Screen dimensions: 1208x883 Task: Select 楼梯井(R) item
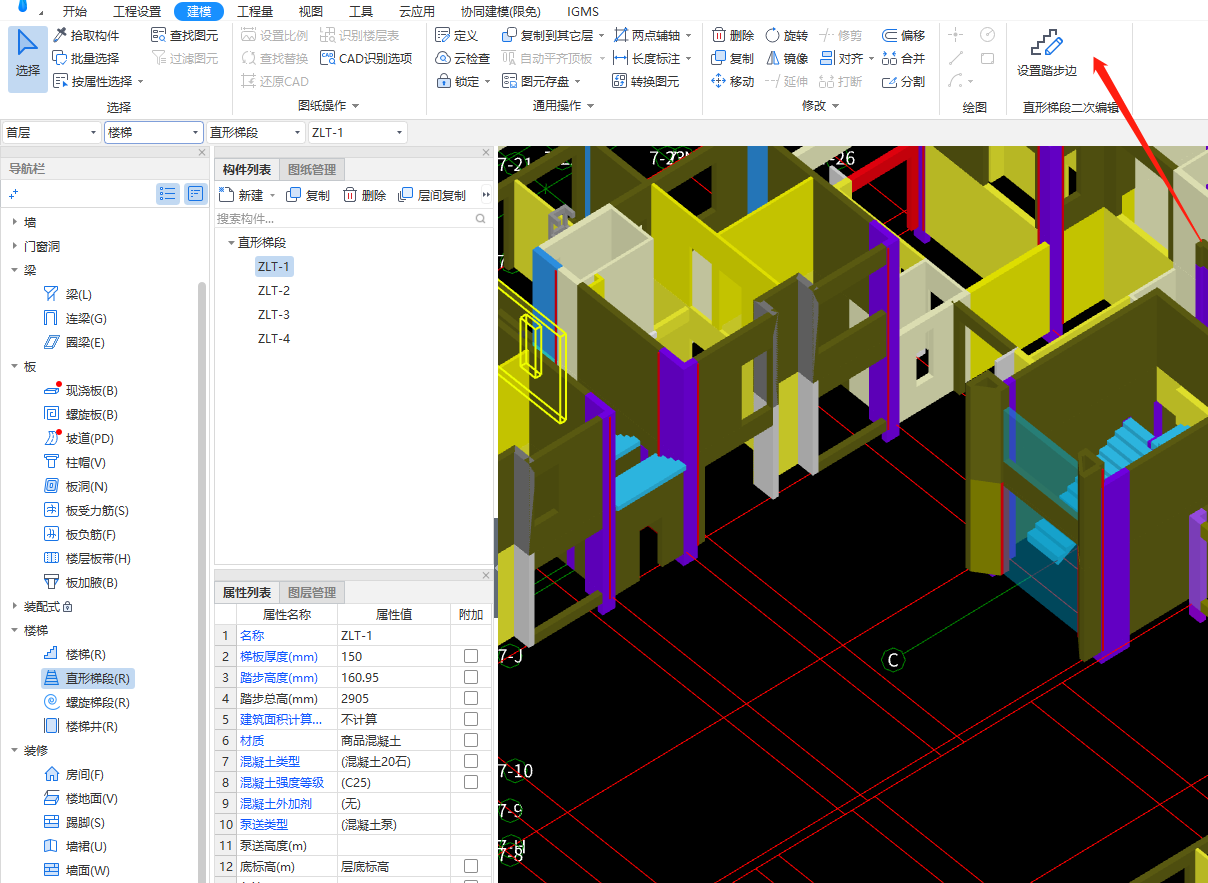click(x=81, y=726)
